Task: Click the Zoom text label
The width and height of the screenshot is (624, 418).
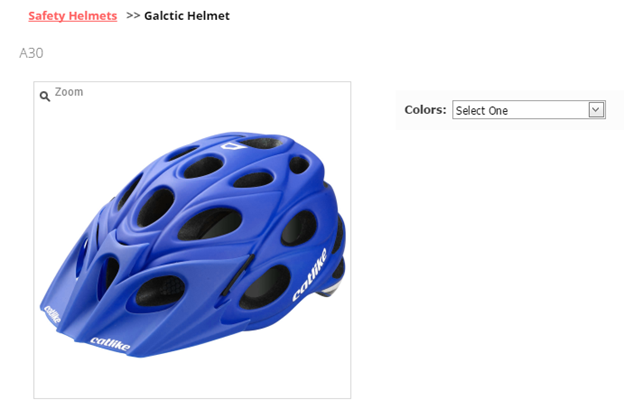Action: 69,92
